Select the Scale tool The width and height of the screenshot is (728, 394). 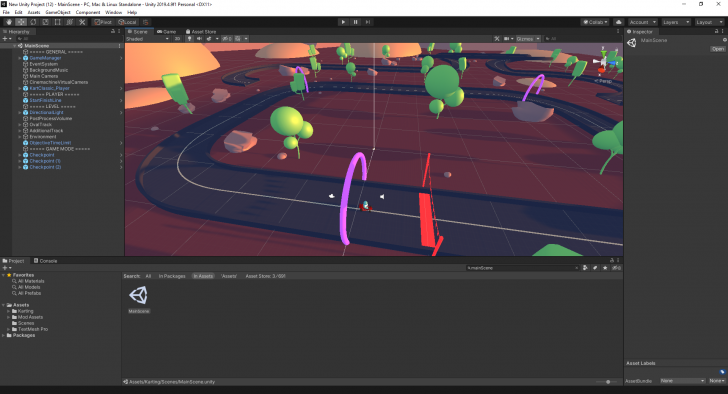[46, 22]
